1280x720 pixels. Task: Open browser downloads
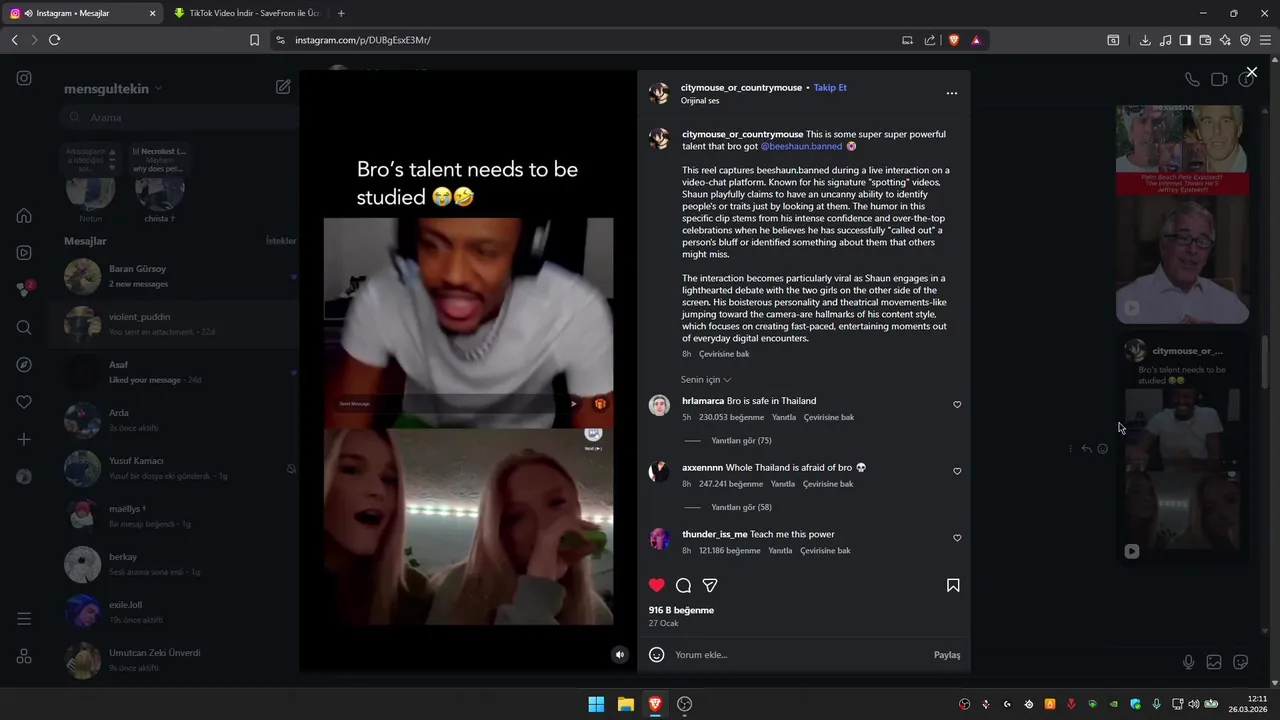1145,40
